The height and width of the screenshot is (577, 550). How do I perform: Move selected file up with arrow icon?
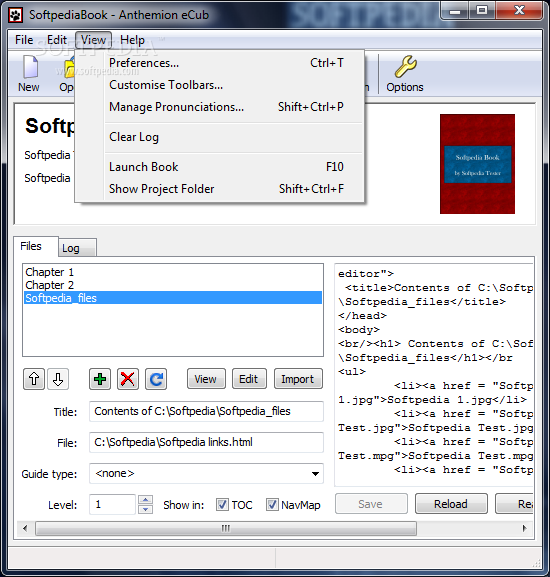pos(34,379)
